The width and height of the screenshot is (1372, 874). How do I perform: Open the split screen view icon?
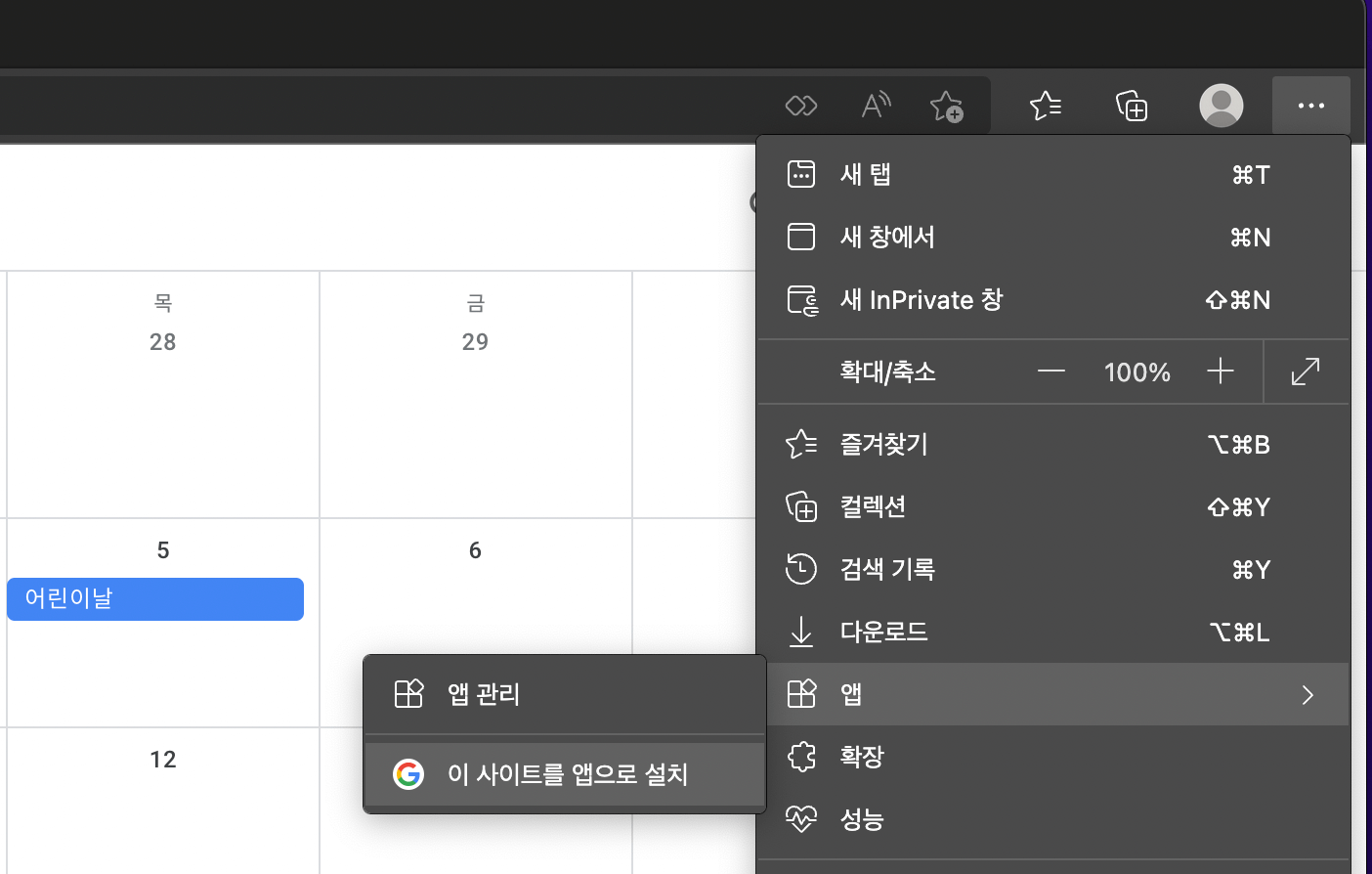[x=800, y=106]
